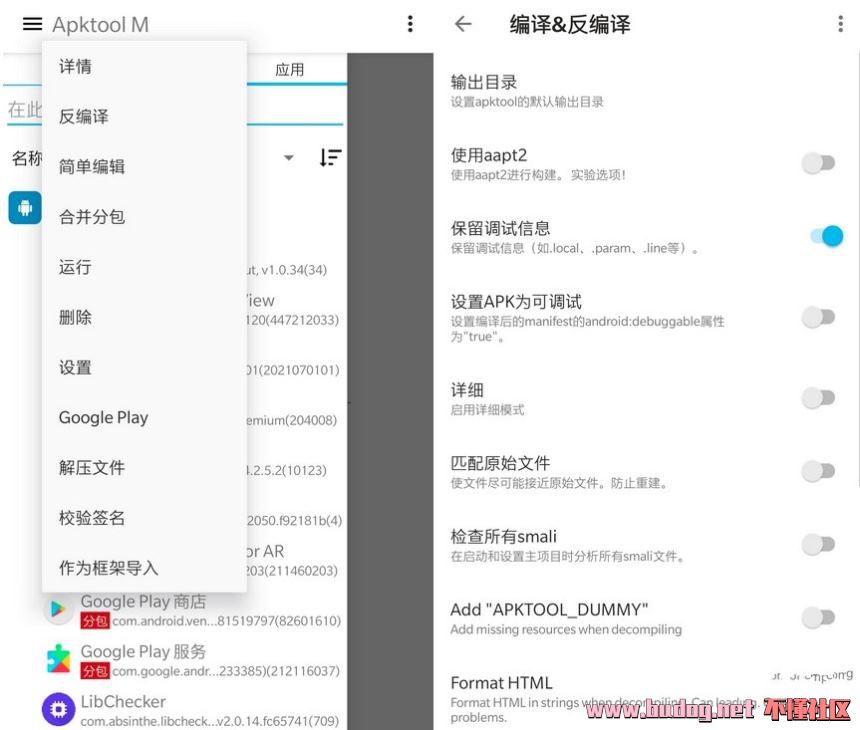Tap the 分包 badge on Google Play 商店
Viewport: 860px width, 730px height.
click(x=95, y=621)
